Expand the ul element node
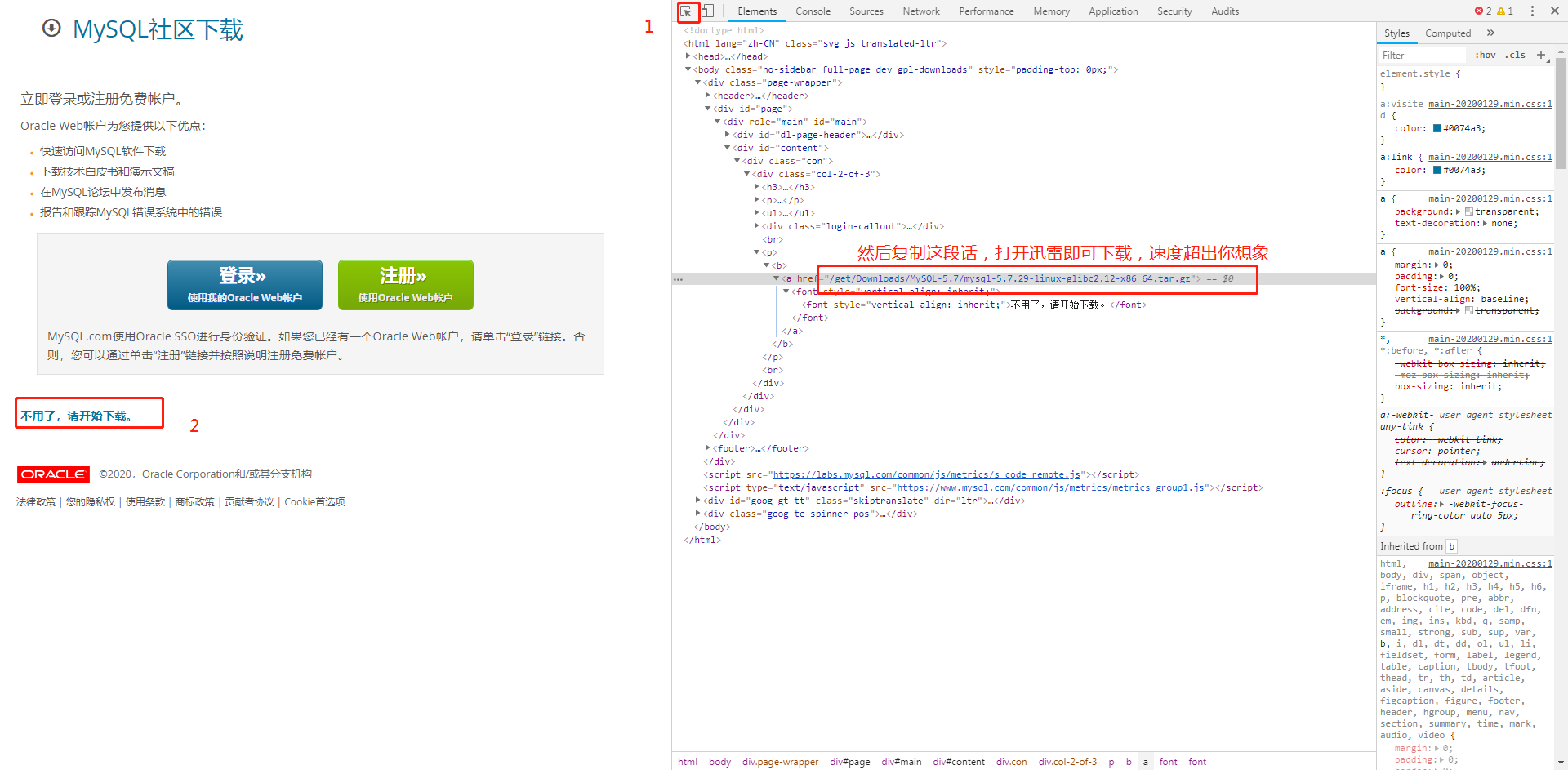Viewport: 1568px width, 770px height. click(757, 213)
